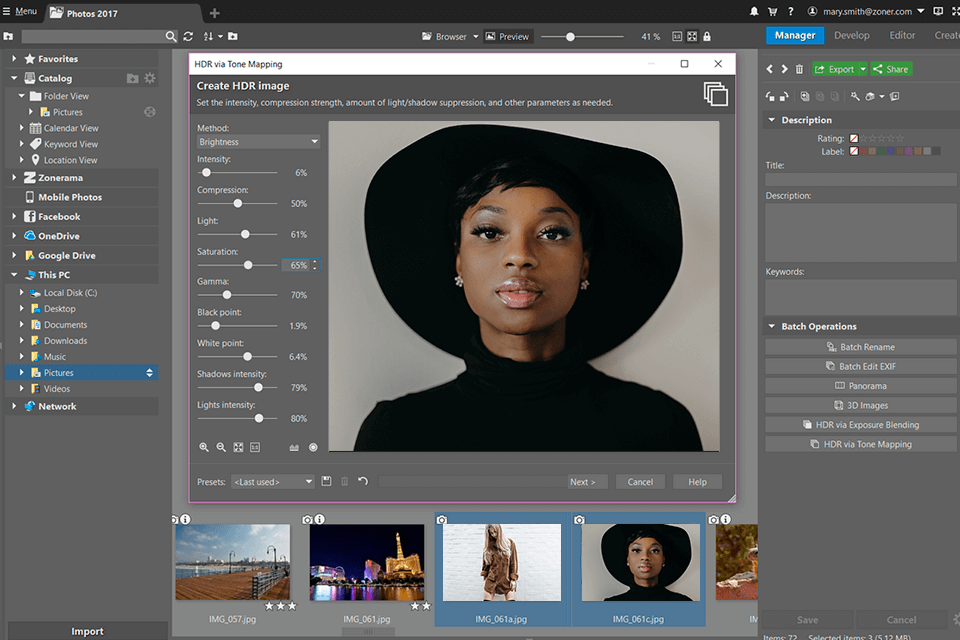Open the Presets dropdown showing Last used
960x640 pixels.
pos(272,482)
